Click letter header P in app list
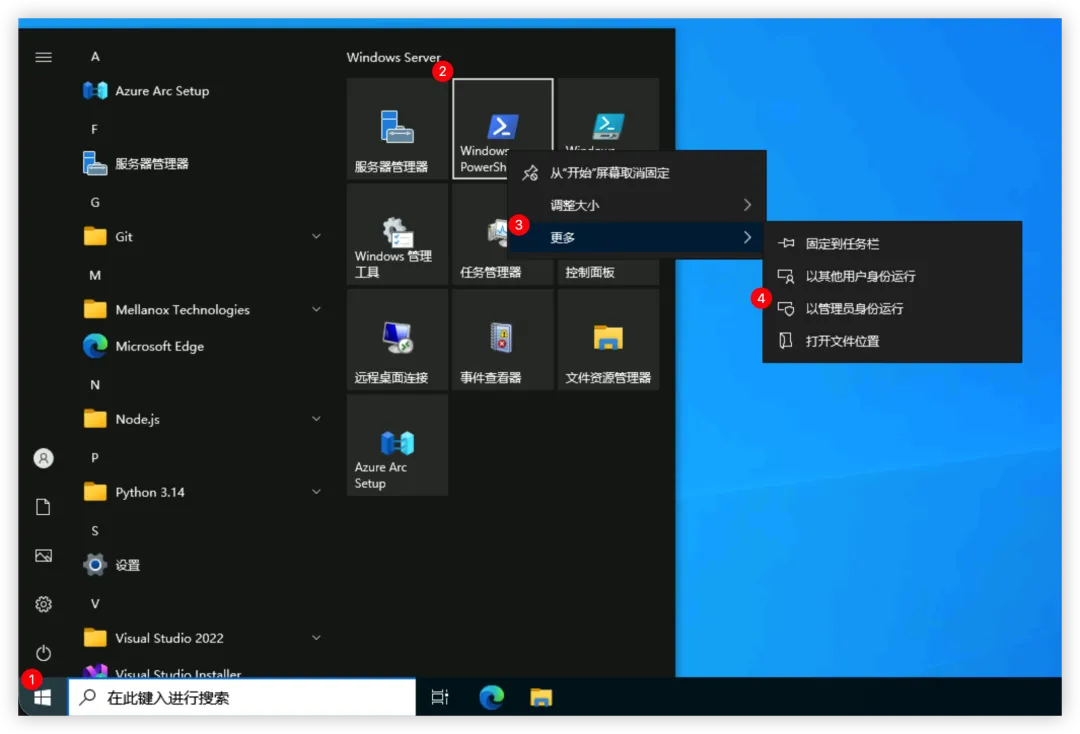Screen dimensions: 1080x734 pyautogui.click(x=94, y=457)
